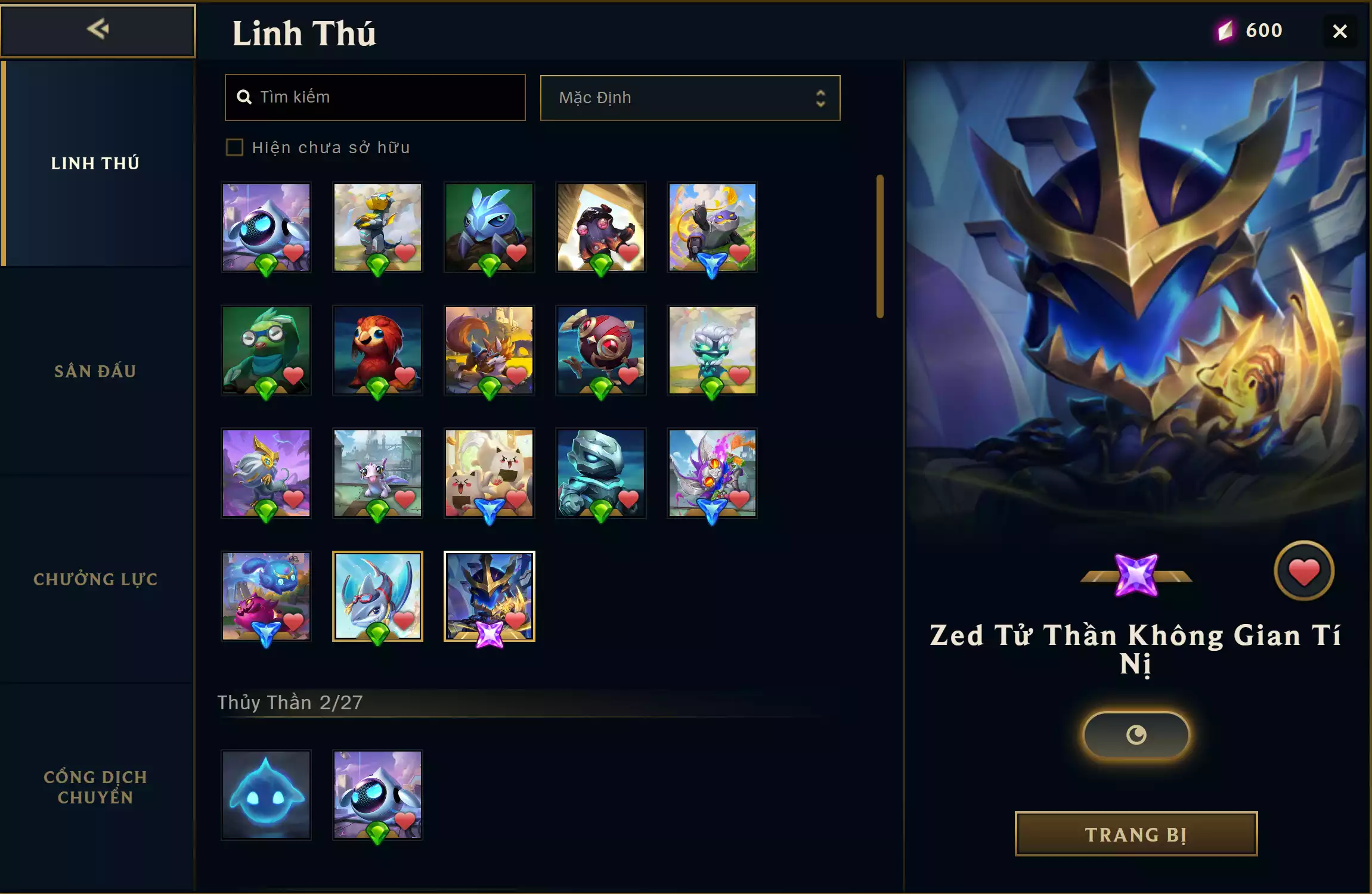Pick the shark with goggles little legend

coord(377,596)
